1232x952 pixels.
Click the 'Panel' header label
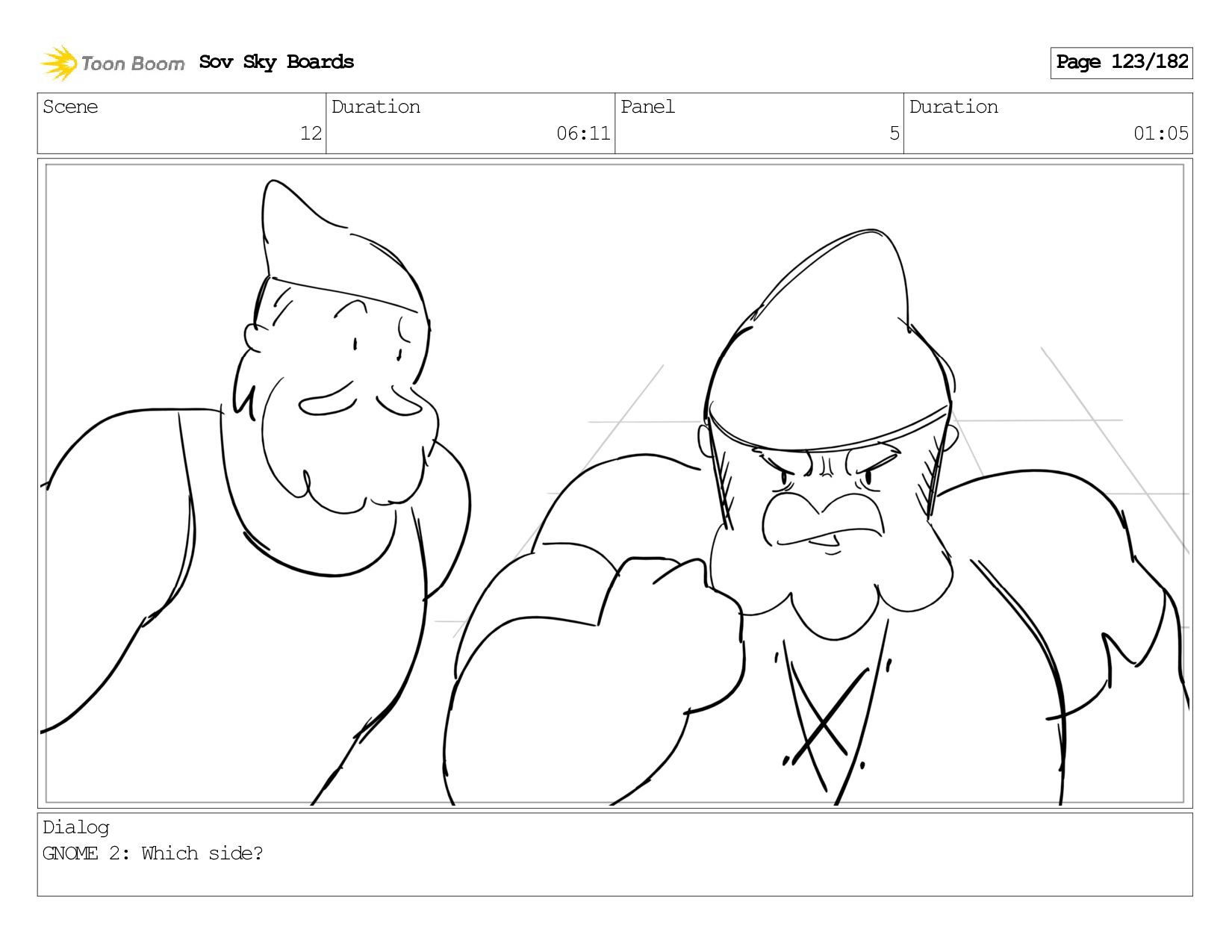[647, 107]
